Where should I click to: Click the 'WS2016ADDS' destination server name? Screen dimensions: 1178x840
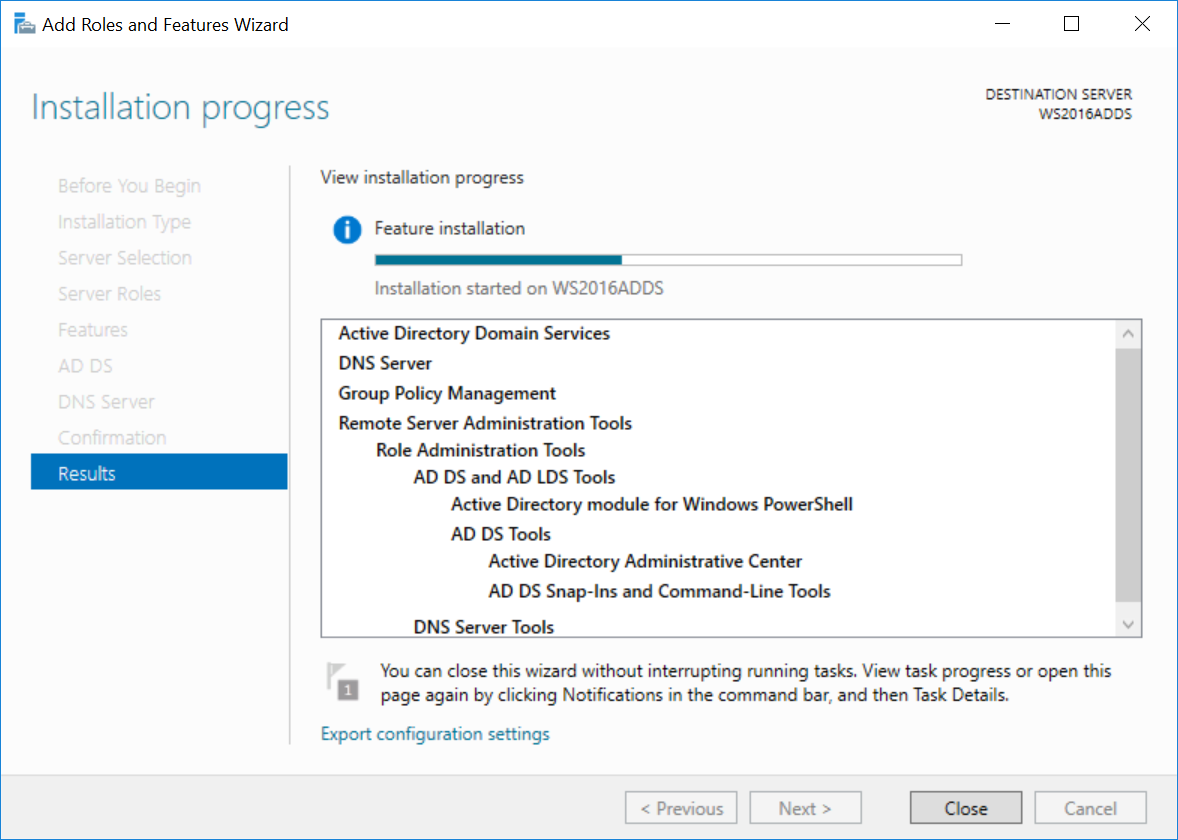(1085, 114)
